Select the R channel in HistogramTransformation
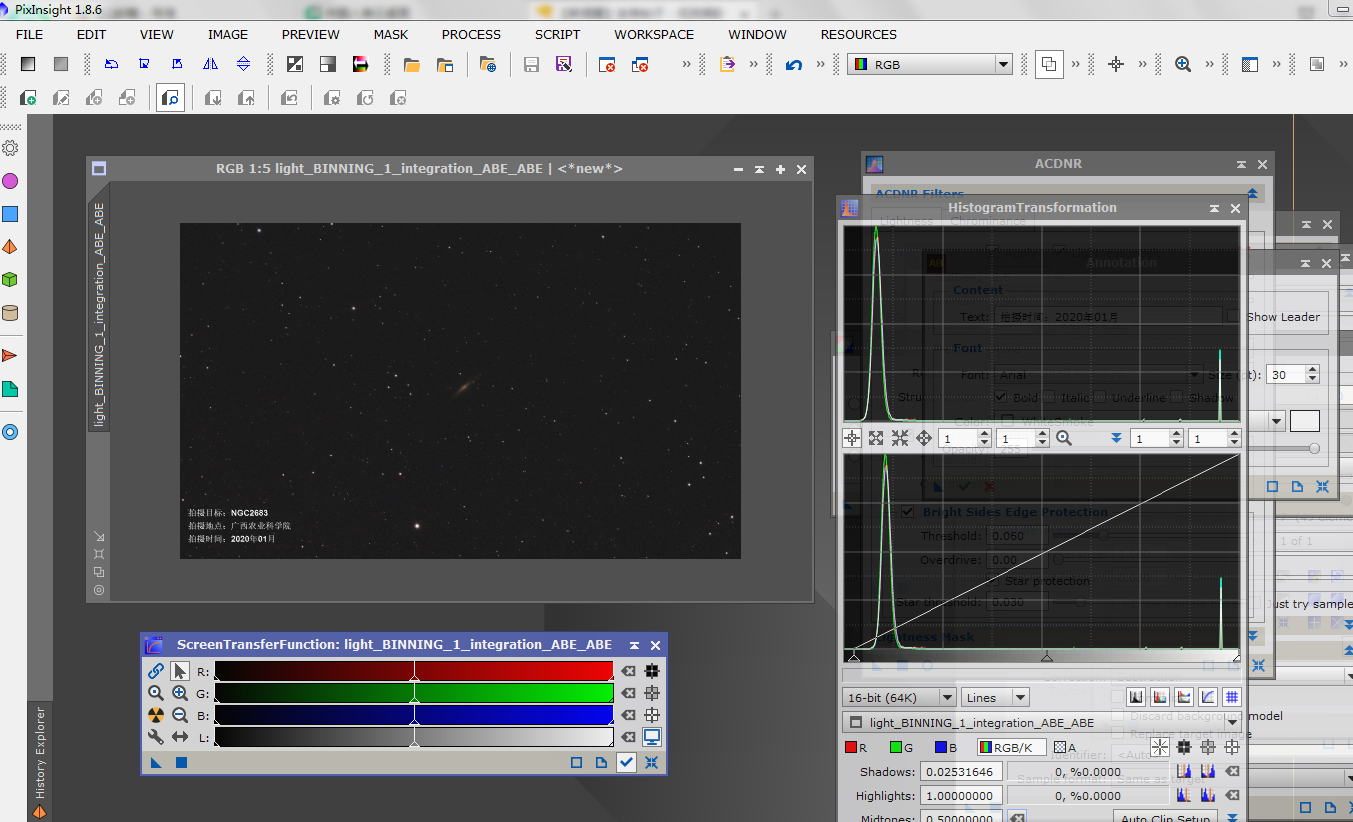Screen dimensions: 1353x822 coord(856,747)
